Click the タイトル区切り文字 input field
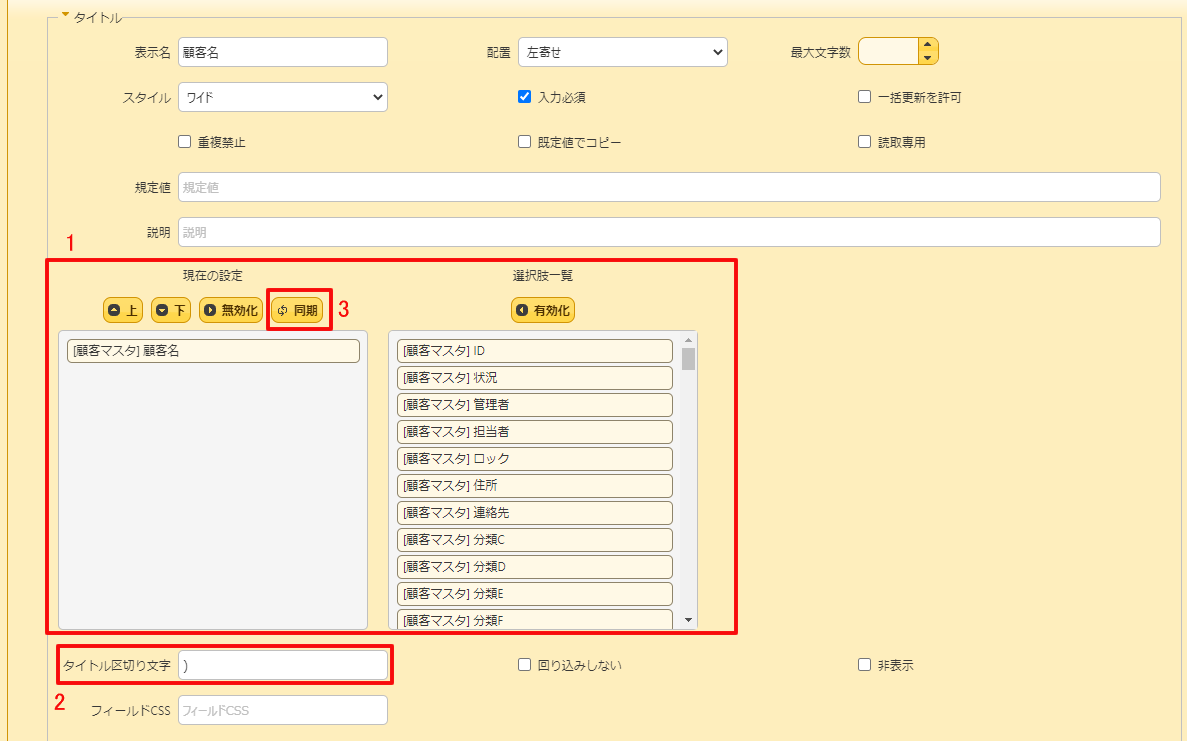This screenshot has height=741, width=1187. tap(282, 665)
